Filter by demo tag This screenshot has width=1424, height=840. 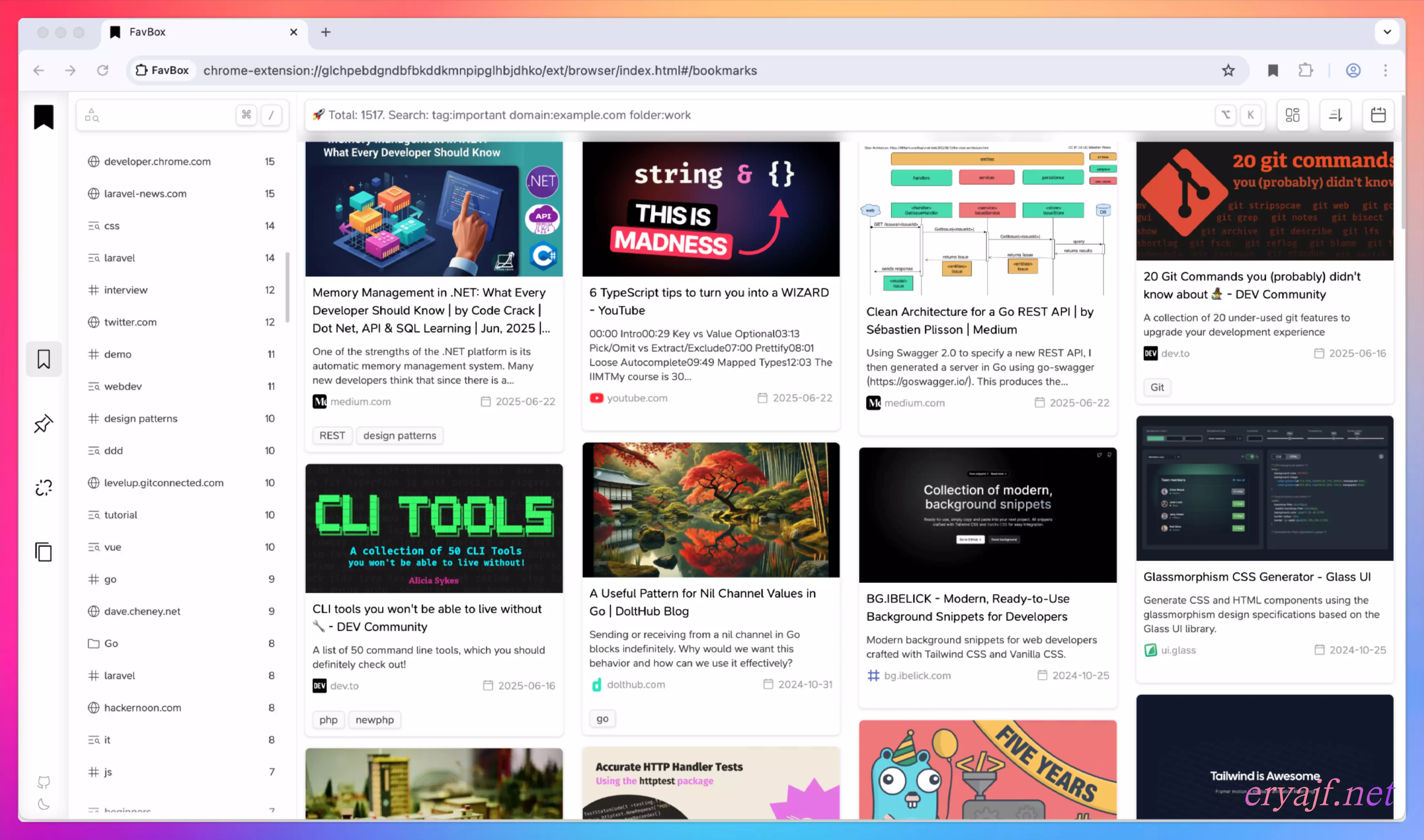tap(181, 354)
